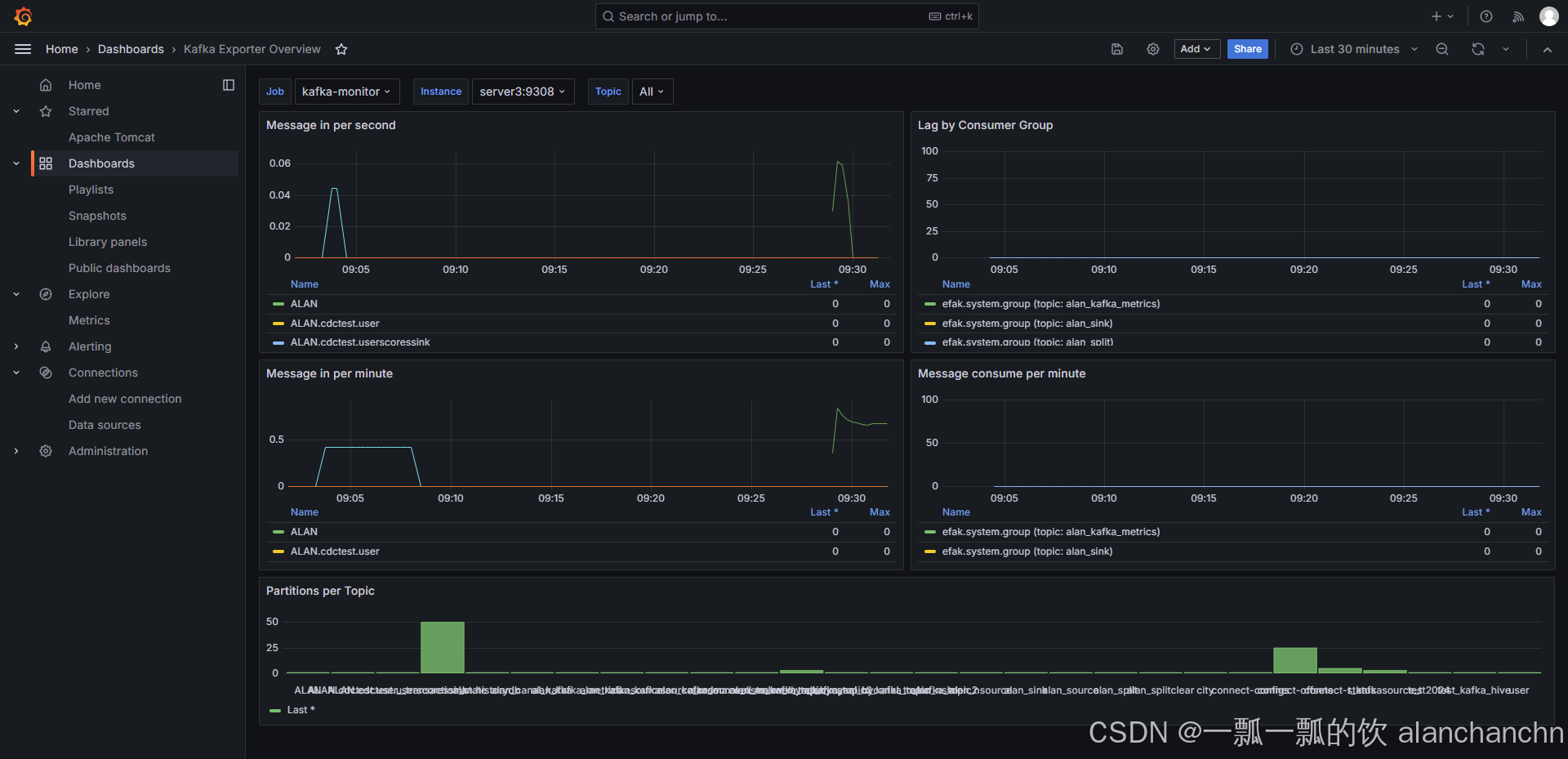The image size is (1568, 759).
Task: Click the Administration gear icon in sidebar
Action: tap(46, 451)
